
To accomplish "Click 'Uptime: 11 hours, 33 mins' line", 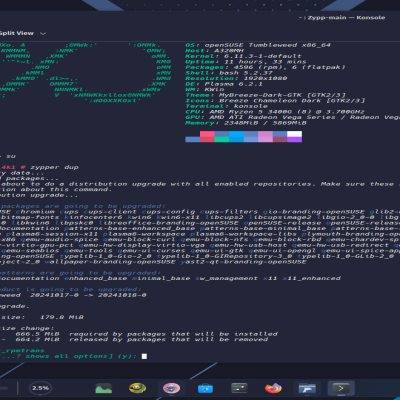I will pos(246,62).
